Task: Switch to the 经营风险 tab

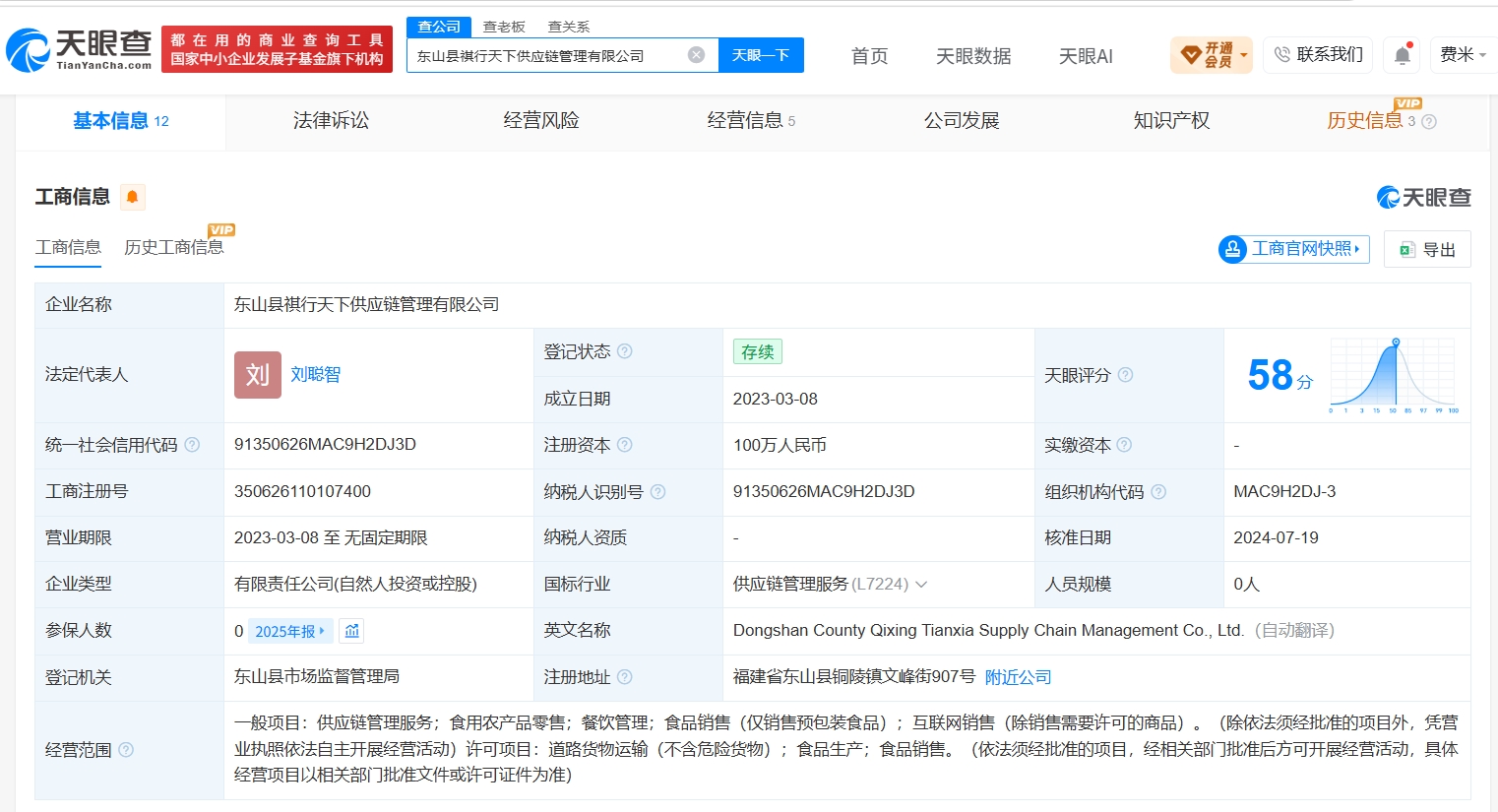Action: coord(541,121)
